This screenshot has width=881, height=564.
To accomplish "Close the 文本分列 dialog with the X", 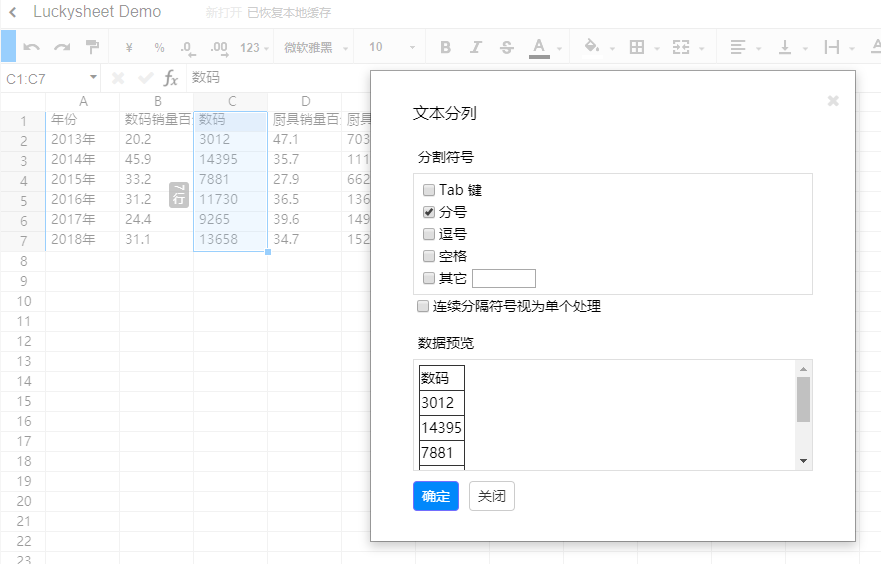I will [833, 101].
